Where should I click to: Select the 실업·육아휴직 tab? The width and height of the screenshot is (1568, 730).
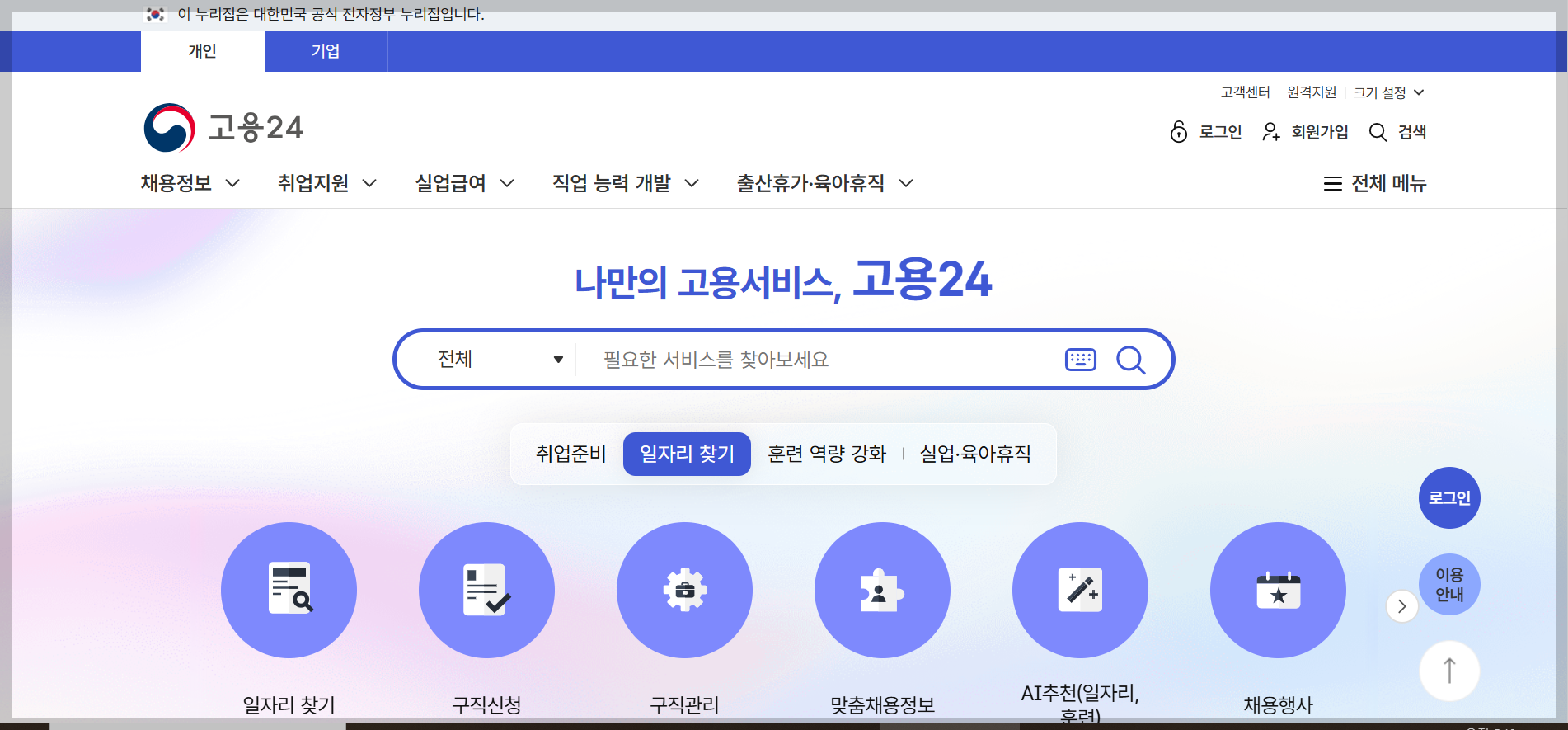(975, 454)
